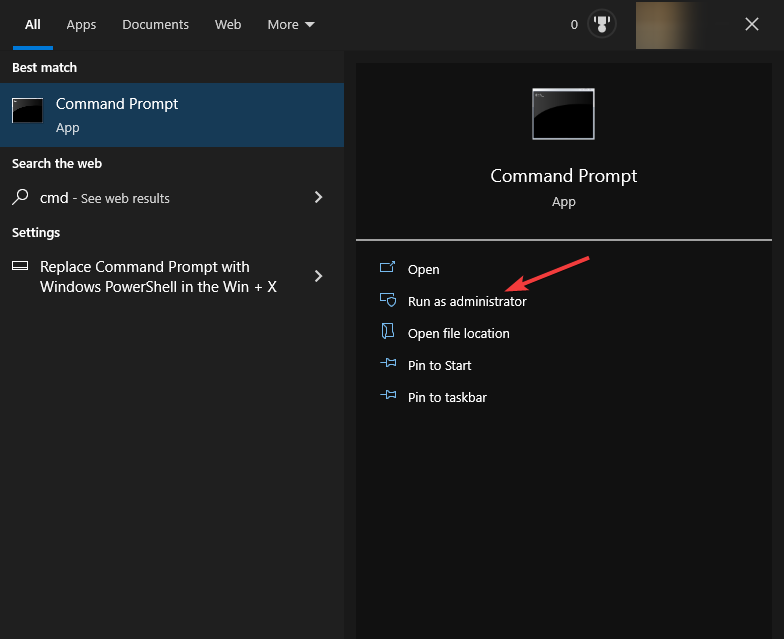This screenshot has height=639, width=784.
Task: Expand chevron for Replace Command Prompt setting
Action: [318, 276]
